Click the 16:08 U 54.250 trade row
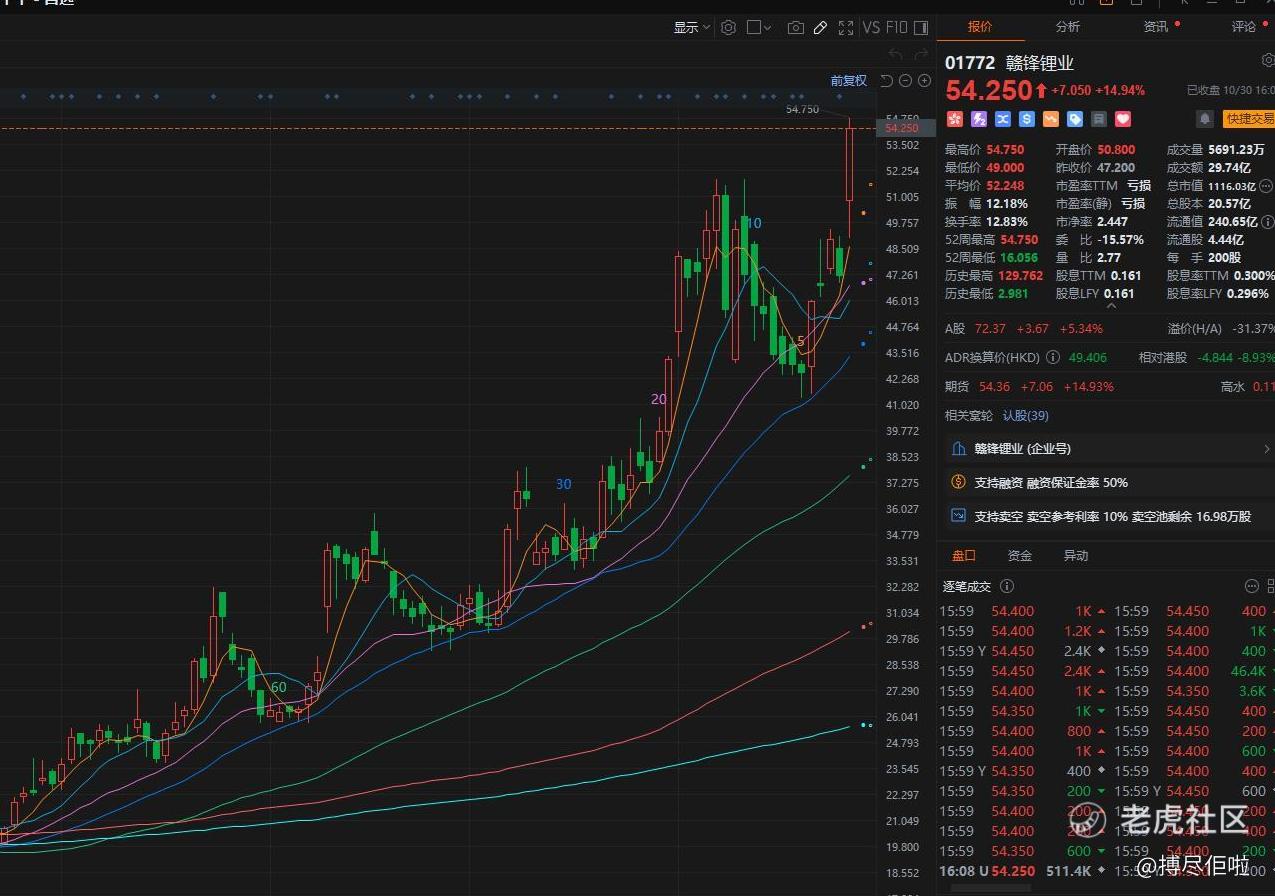 pos(1024,871)
